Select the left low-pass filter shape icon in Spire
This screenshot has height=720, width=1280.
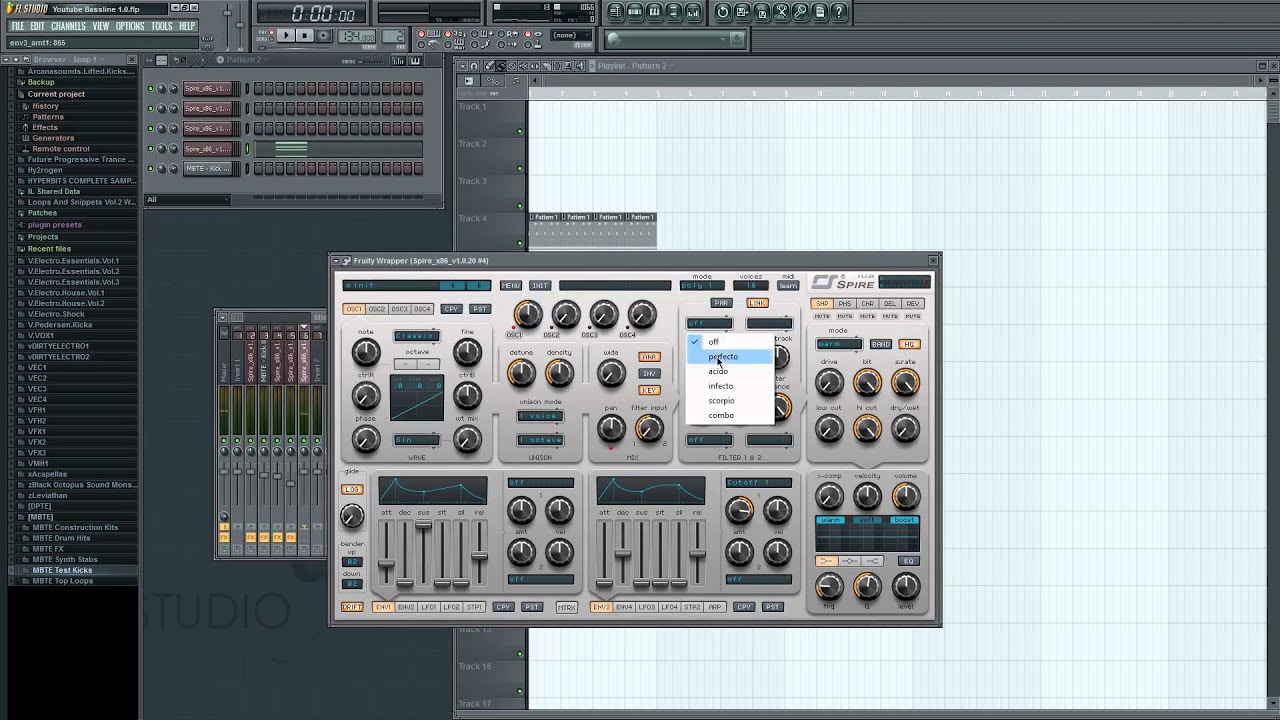point(826,561)
